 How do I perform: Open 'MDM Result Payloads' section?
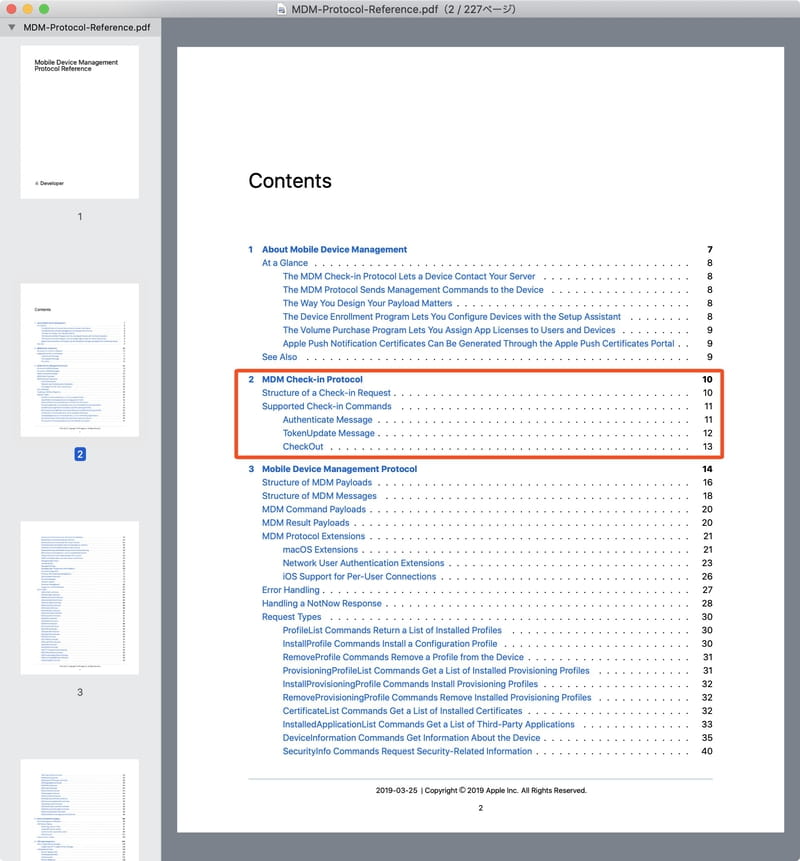[x=305, y=523]
